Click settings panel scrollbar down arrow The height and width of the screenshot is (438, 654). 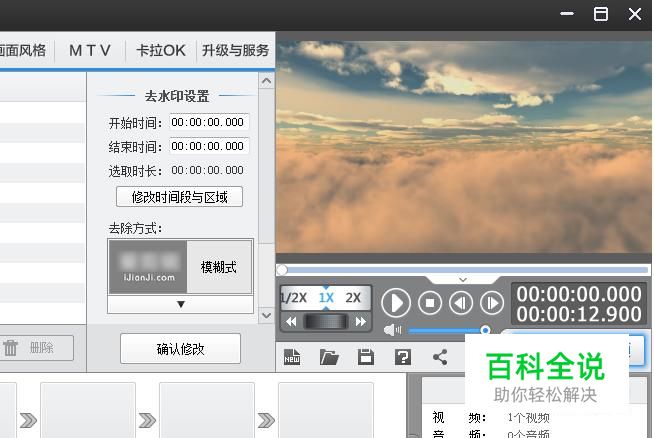point(267,315)
